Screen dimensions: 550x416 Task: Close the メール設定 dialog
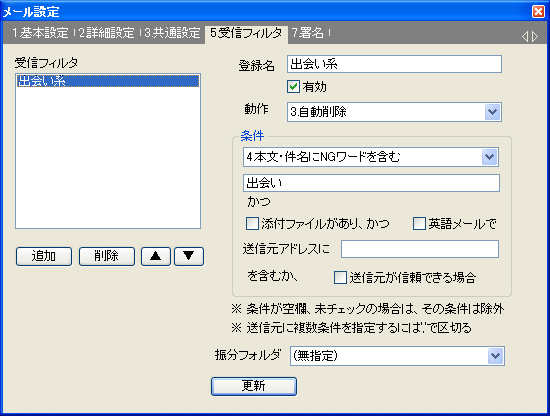[x=538, y=12]
